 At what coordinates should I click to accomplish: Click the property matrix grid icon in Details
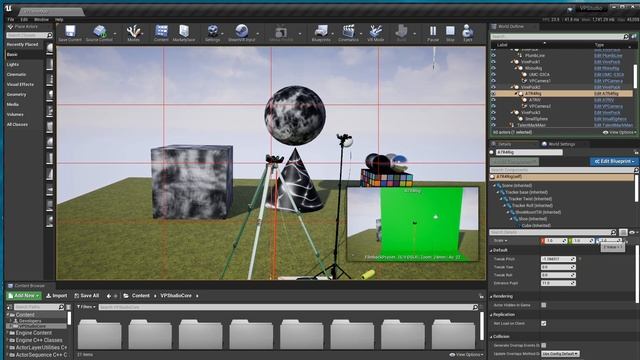[623, 232]
